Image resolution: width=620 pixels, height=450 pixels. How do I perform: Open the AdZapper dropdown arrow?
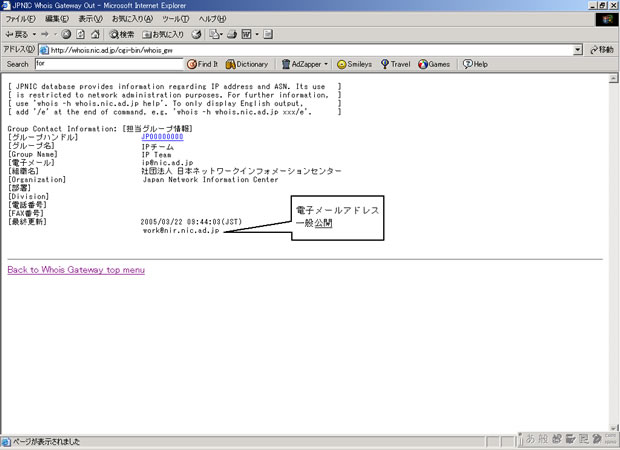pos(326,64)
